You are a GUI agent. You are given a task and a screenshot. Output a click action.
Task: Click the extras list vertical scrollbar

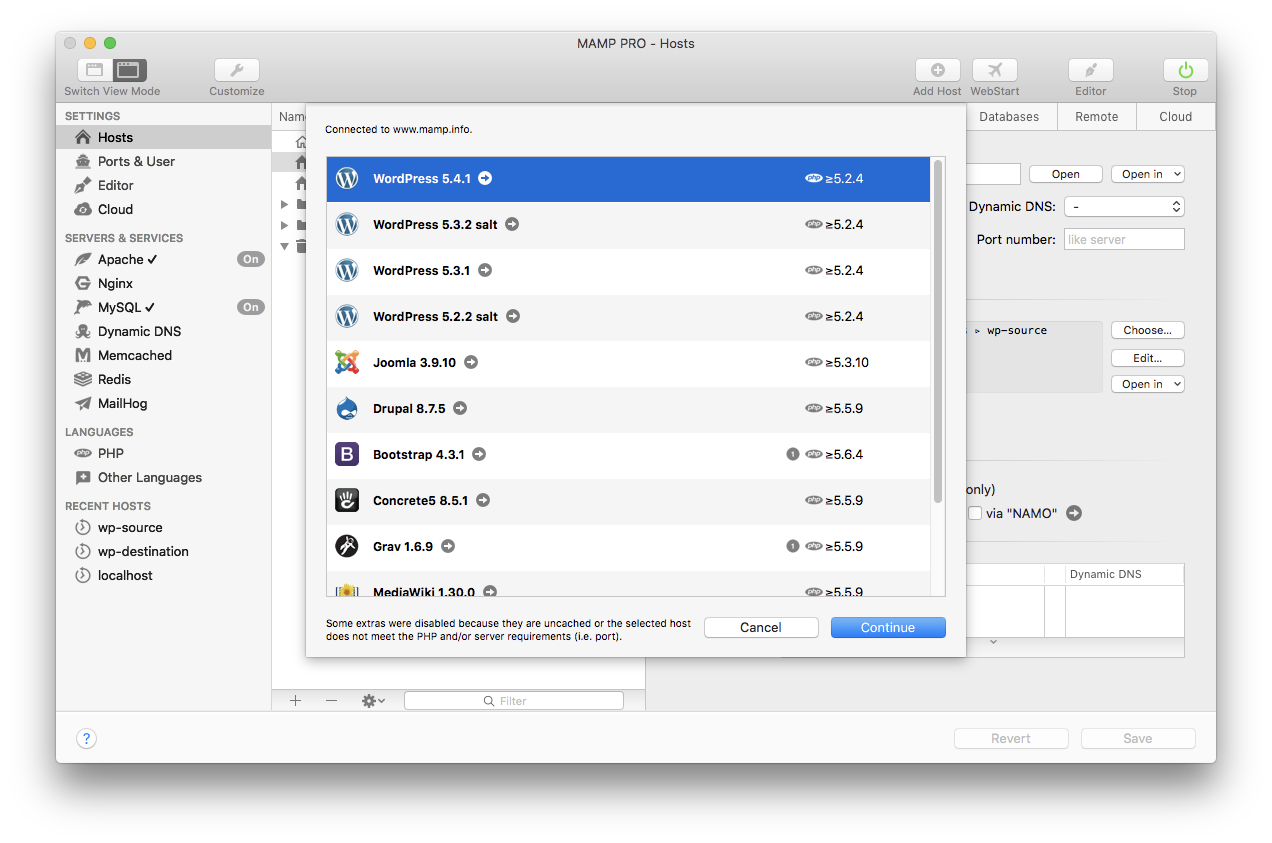938,331
